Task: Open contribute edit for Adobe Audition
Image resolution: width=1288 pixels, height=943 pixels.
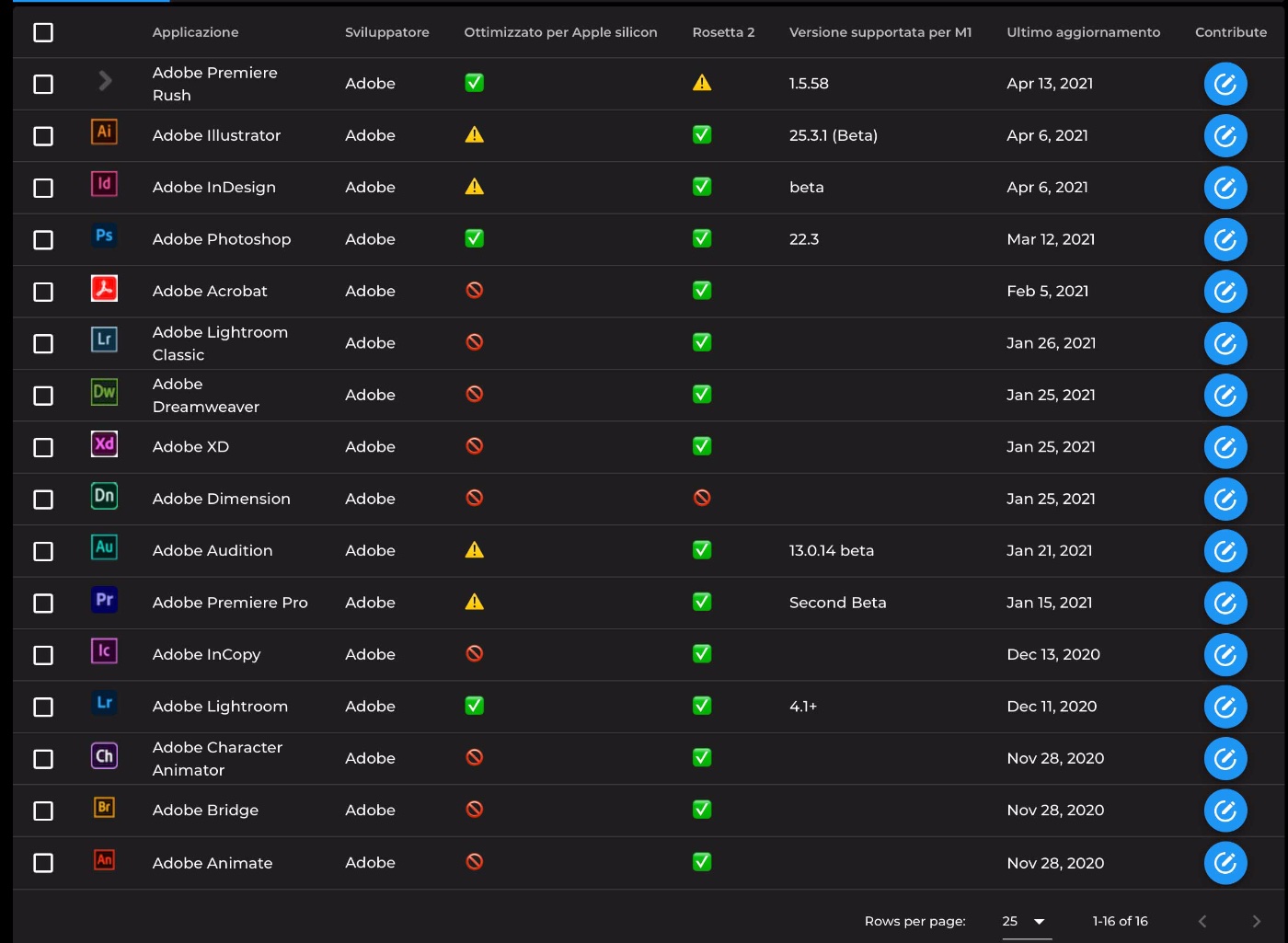Action: pos(1225,551)
